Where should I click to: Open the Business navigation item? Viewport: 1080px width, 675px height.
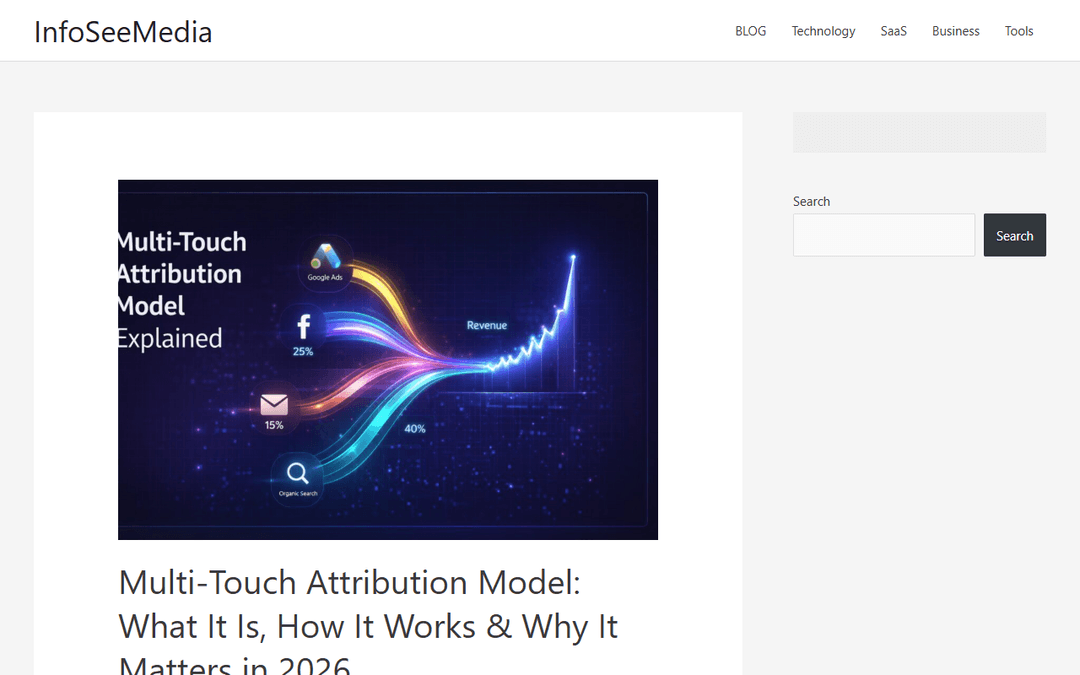(x=955, y=31)
